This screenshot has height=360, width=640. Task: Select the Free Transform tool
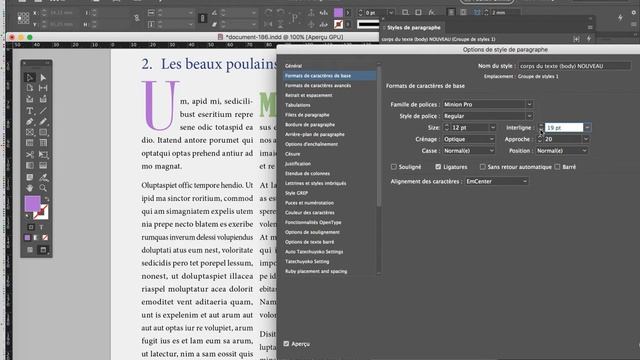(43, 155)
